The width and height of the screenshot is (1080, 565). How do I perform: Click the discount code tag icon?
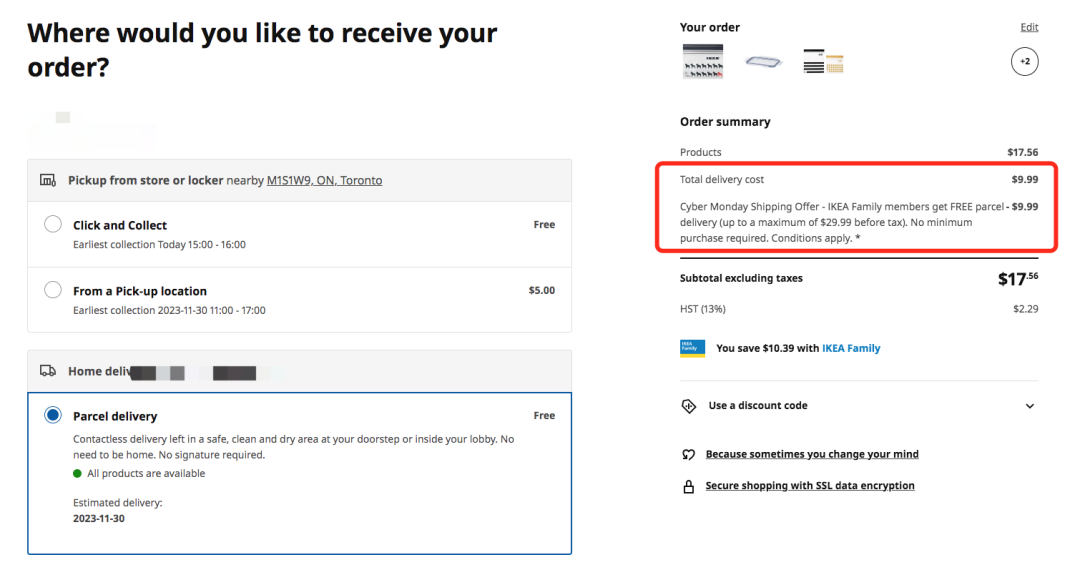click(x=688, y=406)
